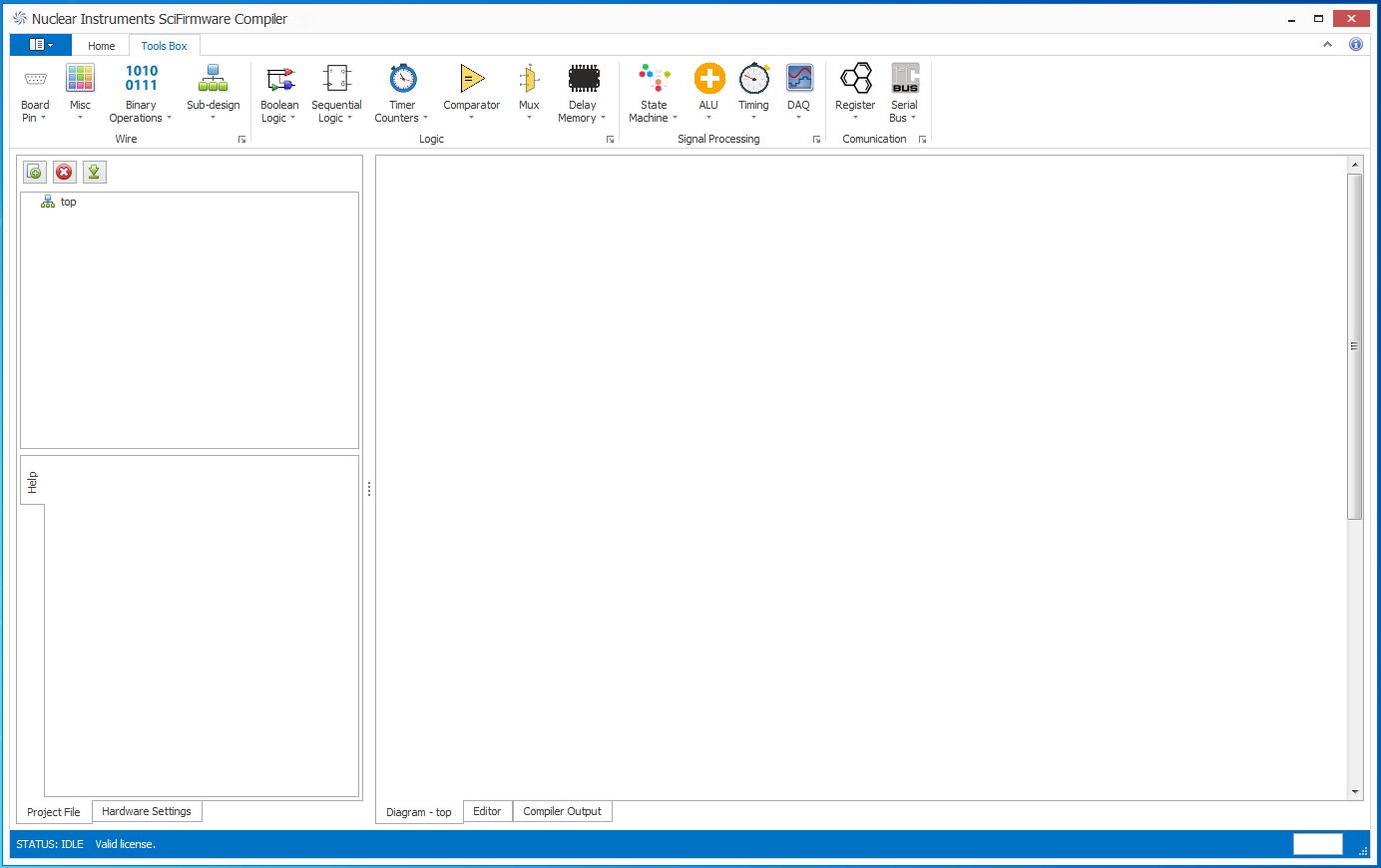The height and width of the screenshot is (868, 1381).
Task: Click the white box in status bar
Action: [1318, 844]
